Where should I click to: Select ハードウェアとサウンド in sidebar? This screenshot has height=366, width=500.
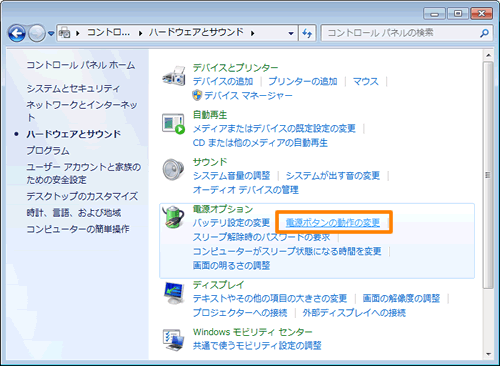[73, 134]
